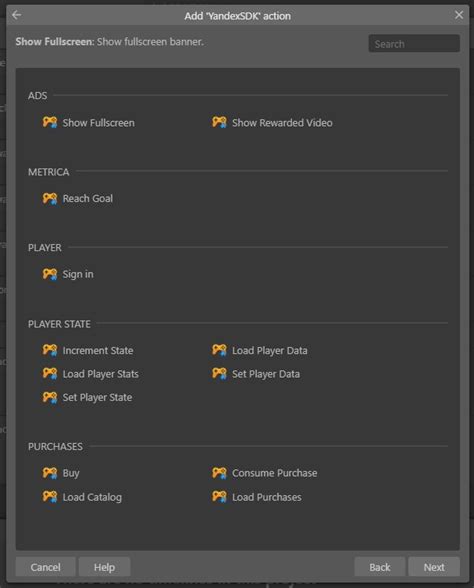Screen dimensions: 474x588
Task: Click the Next button
Action: 434,567
